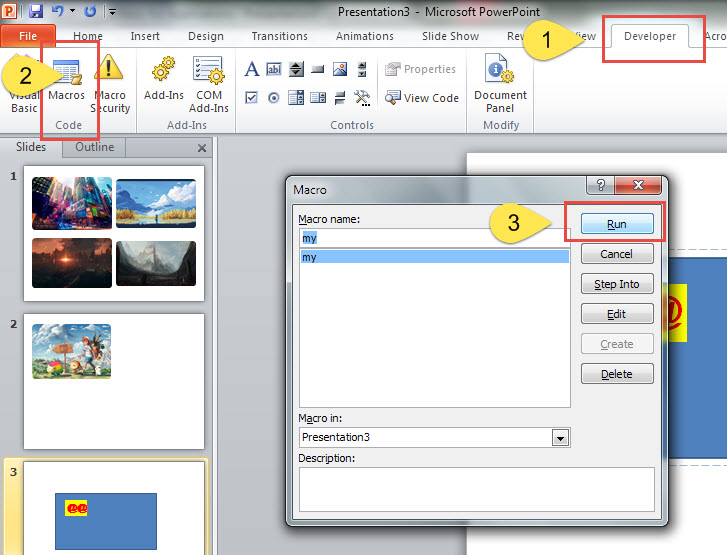Select the Slides pane tab
This screenshot has height=555, width=727.
tap(31, 147)
